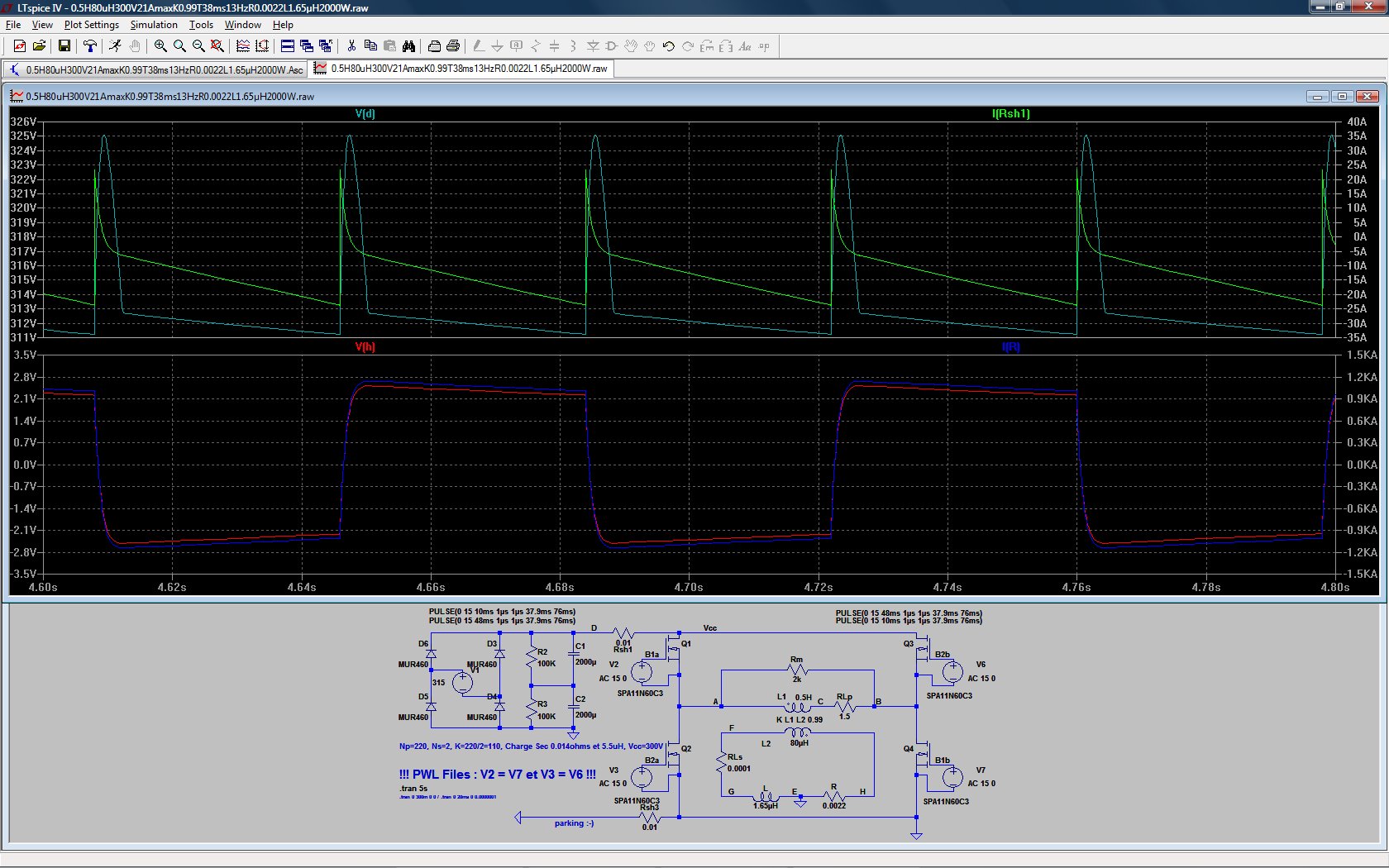Run the simulation with the runner icon
This screenshot has height=868, width=1389.
[x=115, y=46]
